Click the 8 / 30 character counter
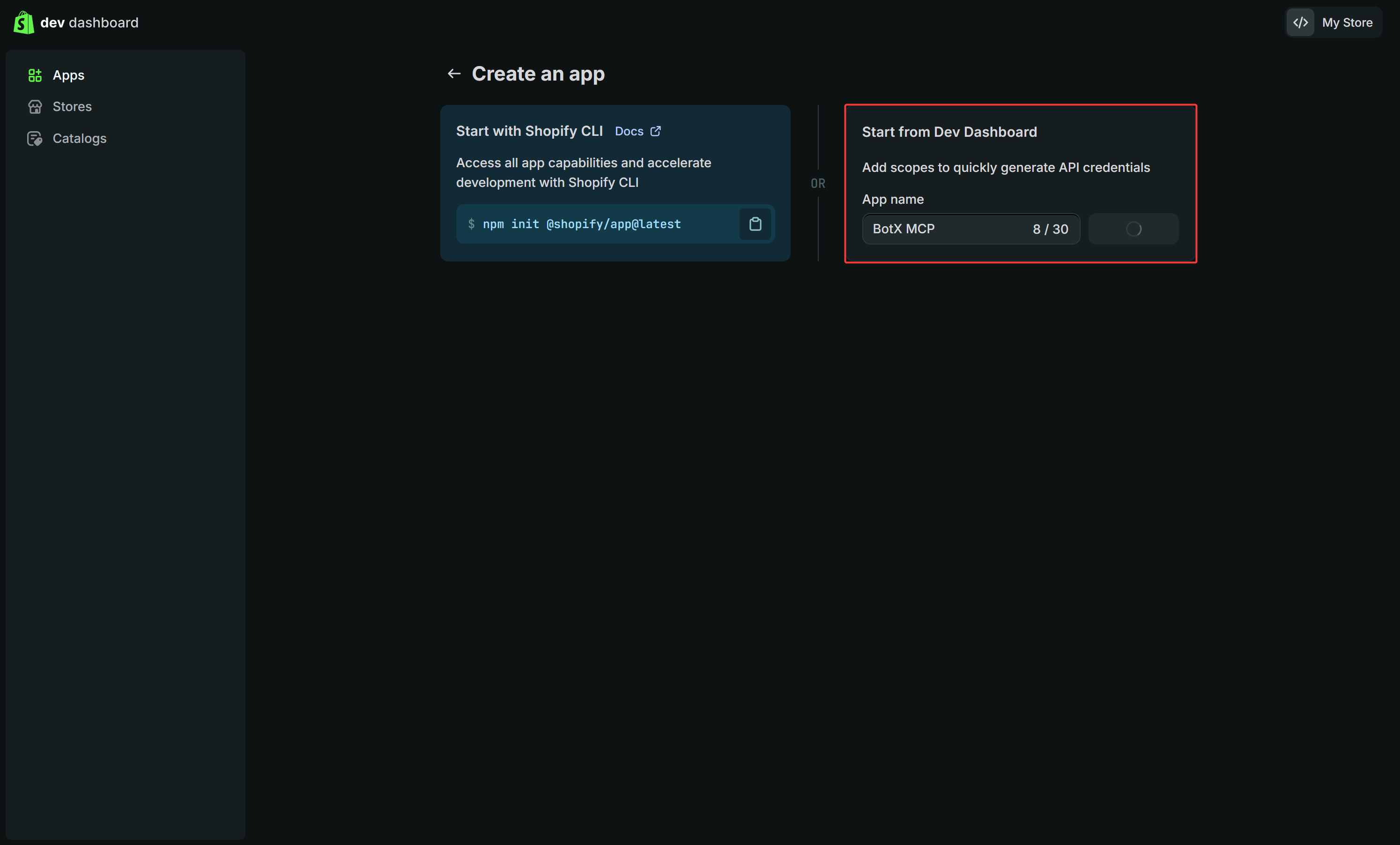Image resolution: width=1400 pixels, height=845 pixels. 1051,229
